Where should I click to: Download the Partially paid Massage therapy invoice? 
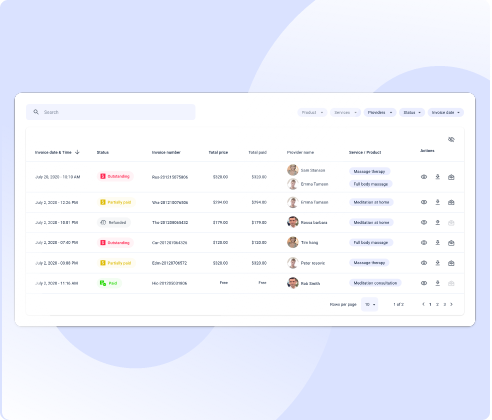438,263
